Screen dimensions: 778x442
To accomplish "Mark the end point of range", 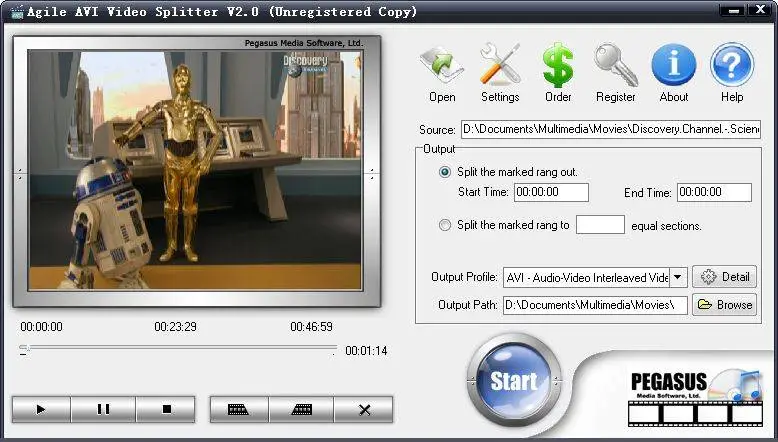I will (301, 409).
